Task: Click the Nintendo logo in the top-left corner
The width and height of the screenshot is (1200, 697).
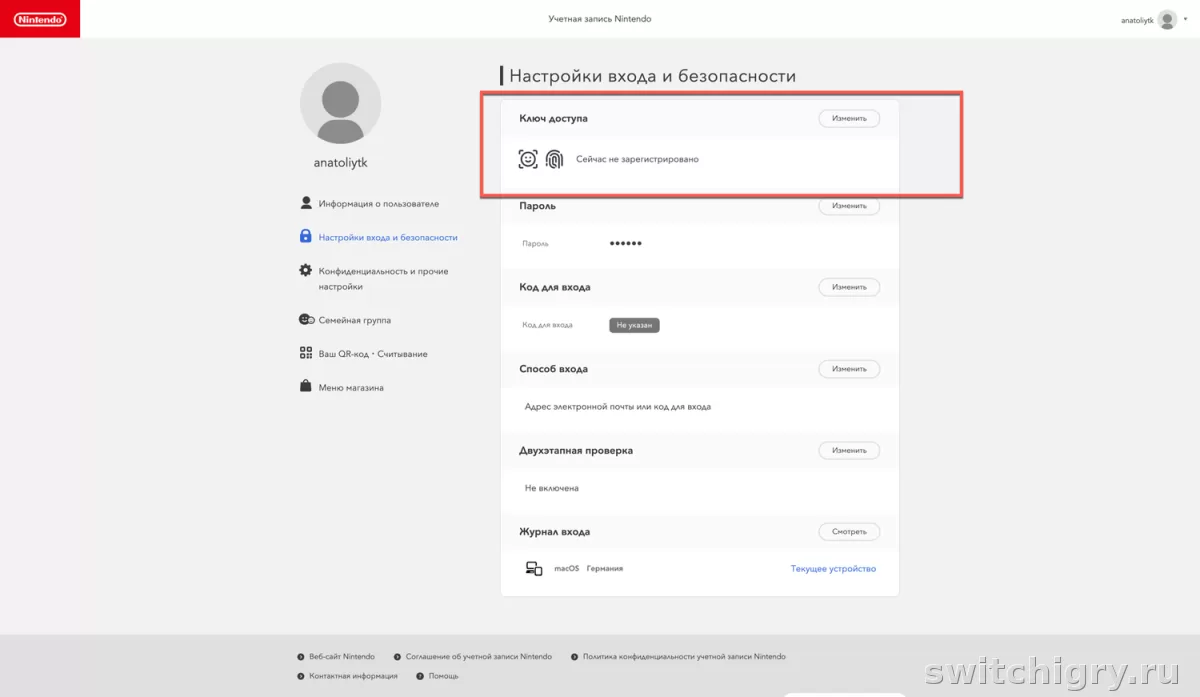Action: tap(40, 18)
